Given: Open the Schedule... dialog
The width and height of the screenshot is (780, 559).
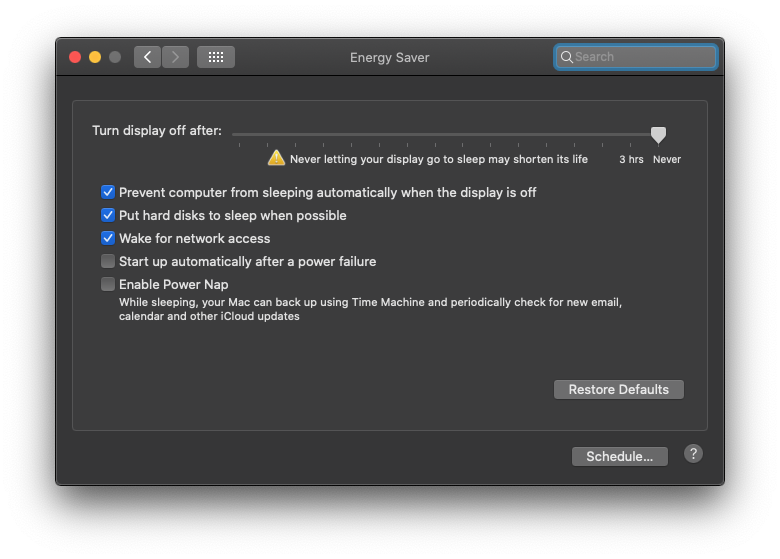Looking at the screenshot, I should [x=619, y=457].
